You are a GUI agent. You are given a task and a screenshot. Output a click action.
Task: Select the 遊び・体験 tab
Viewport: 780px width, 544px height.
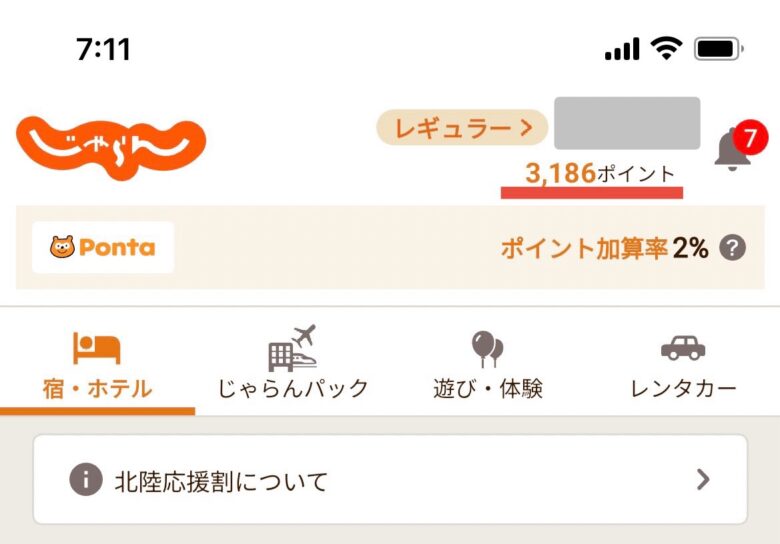(487, 389)
